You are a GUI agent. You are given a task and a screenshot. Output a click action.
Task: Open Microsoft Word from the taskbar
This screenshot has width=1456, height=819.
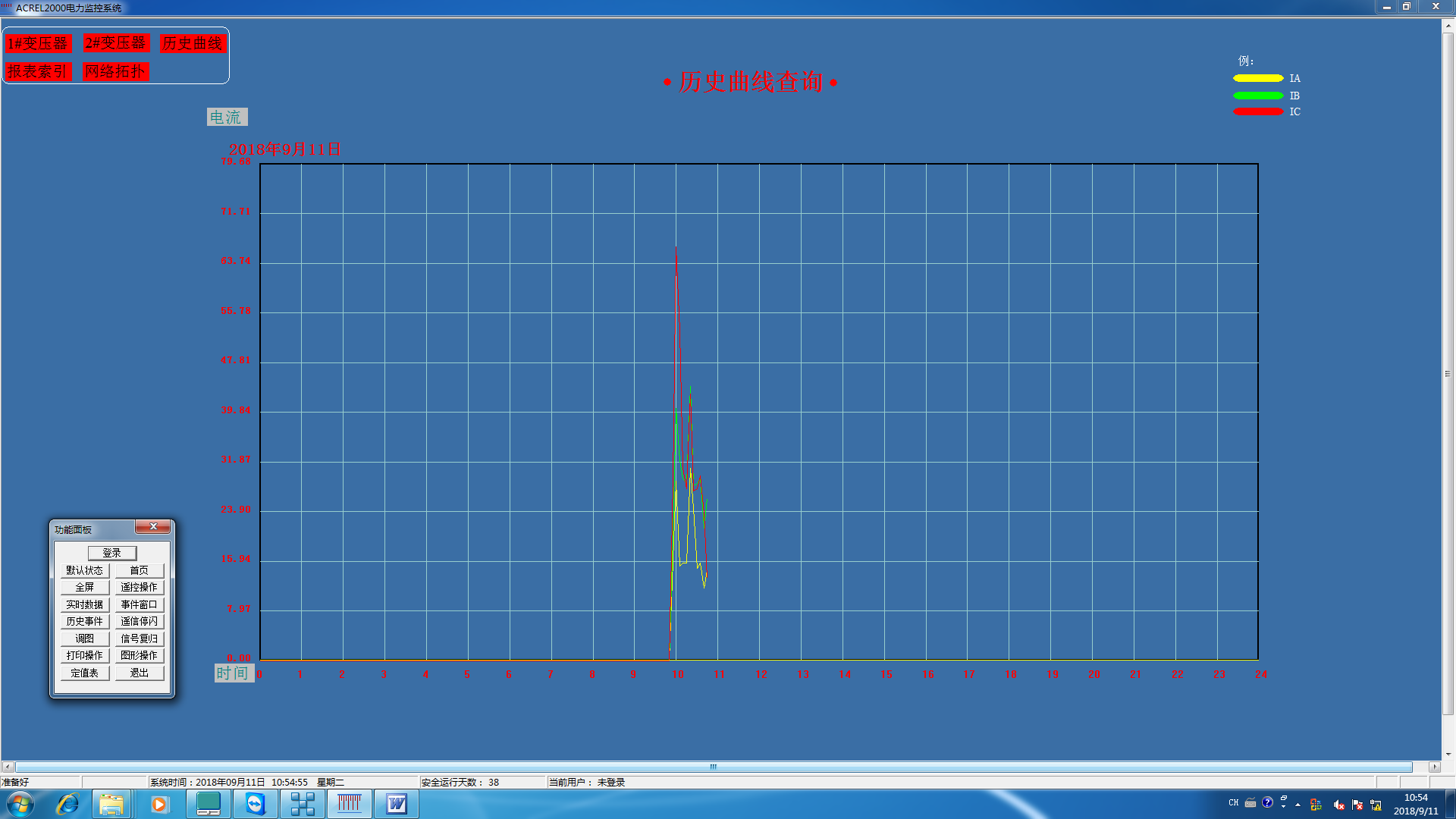click(396, 804)
